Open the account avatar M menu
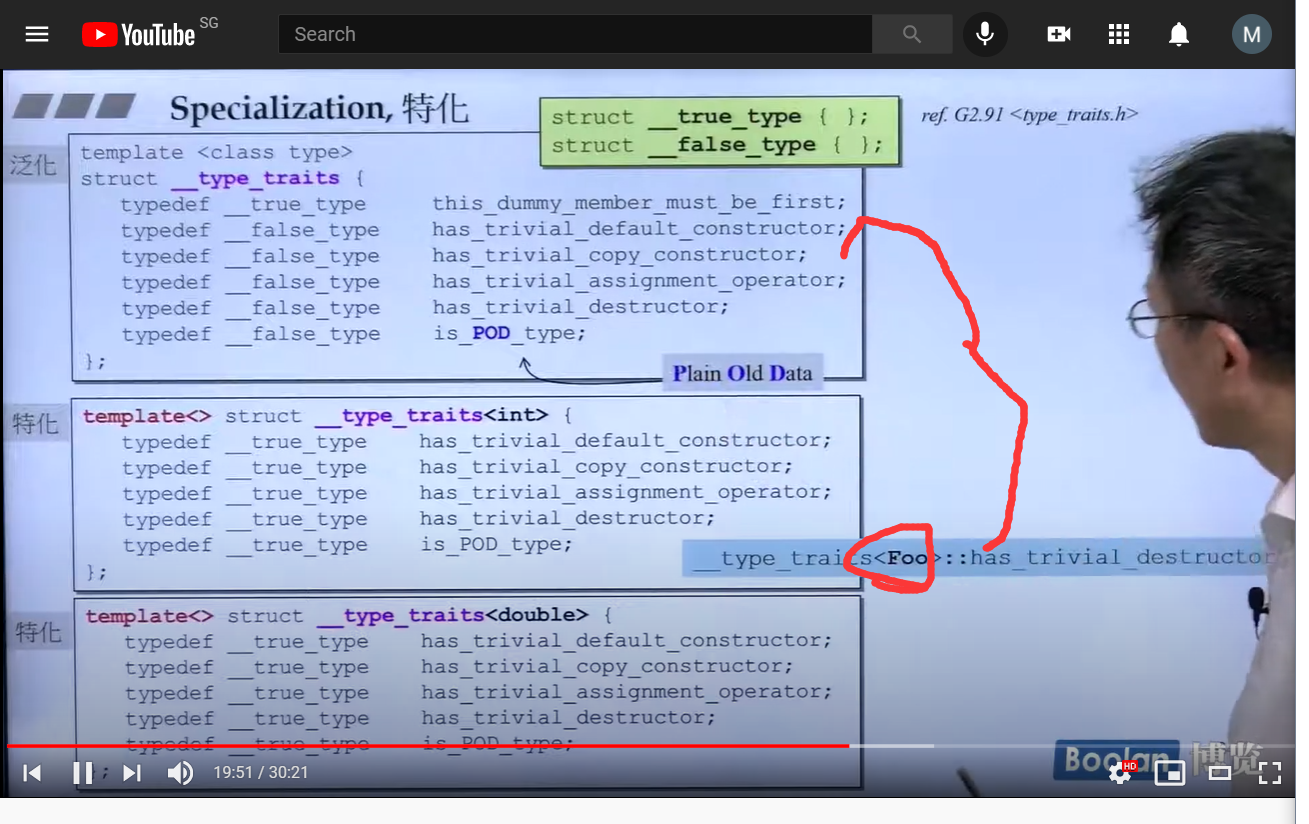Viewport: 1309px width, 824px height. [1251, 34]
